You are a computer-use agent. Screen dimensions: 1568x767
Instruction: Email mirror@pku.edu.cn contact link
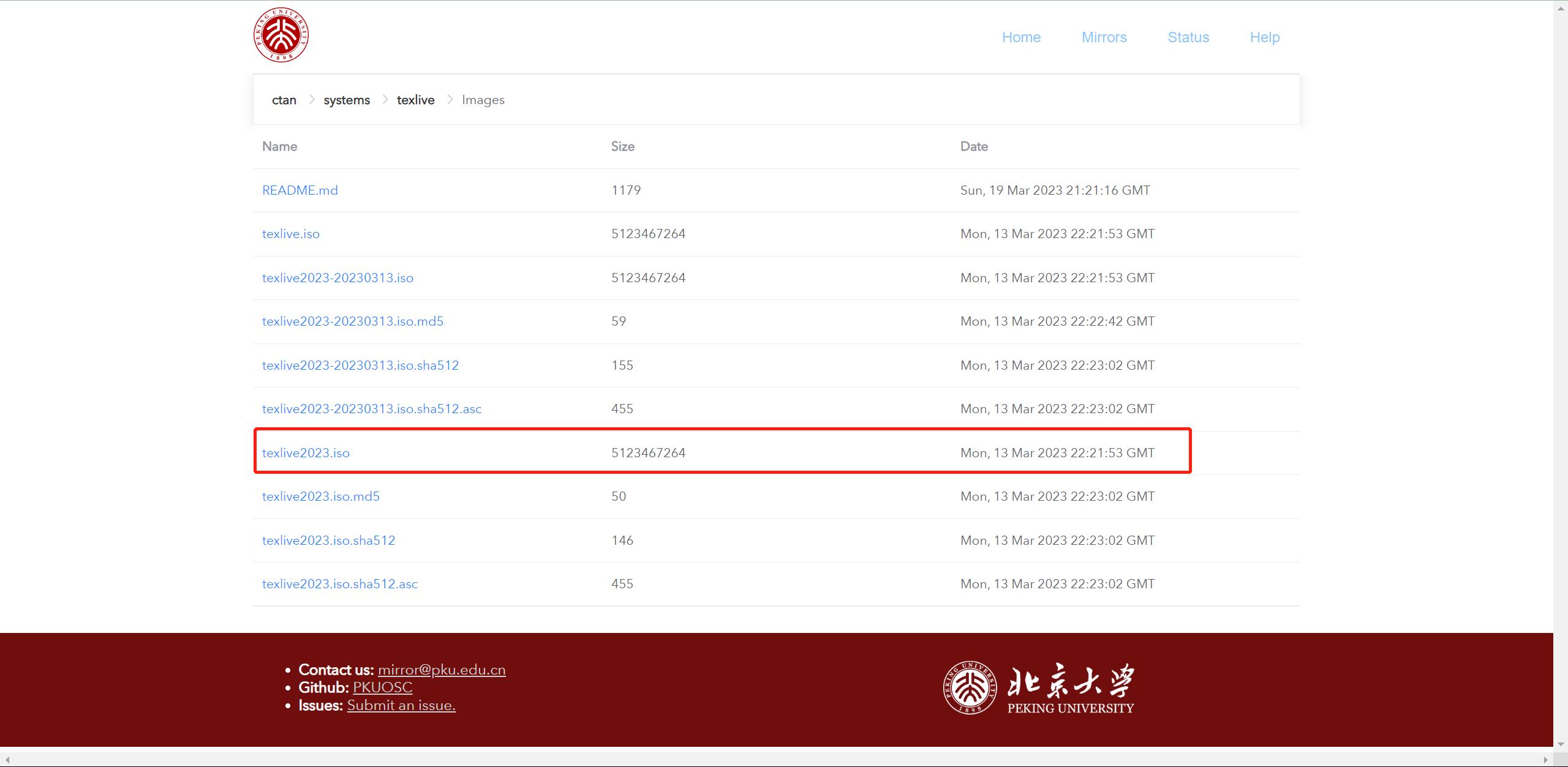(442, 670)
